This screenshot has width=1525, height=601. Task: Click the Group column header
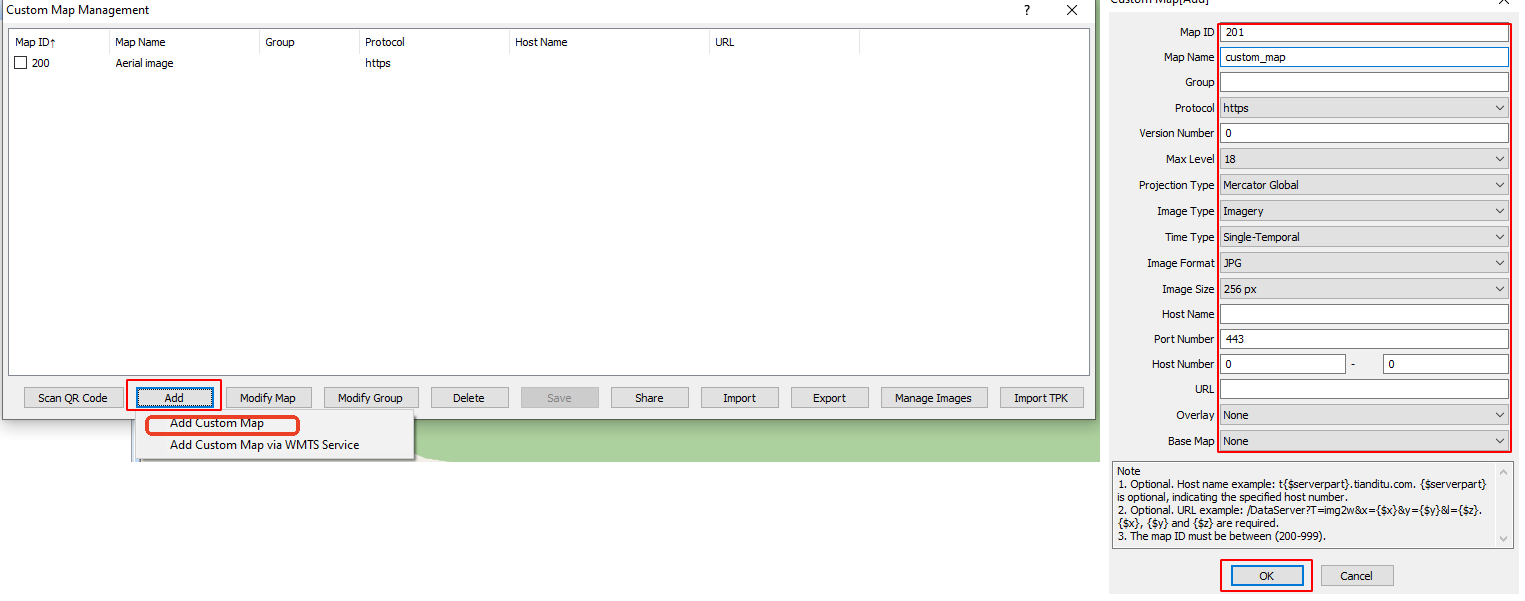(309, 42)
